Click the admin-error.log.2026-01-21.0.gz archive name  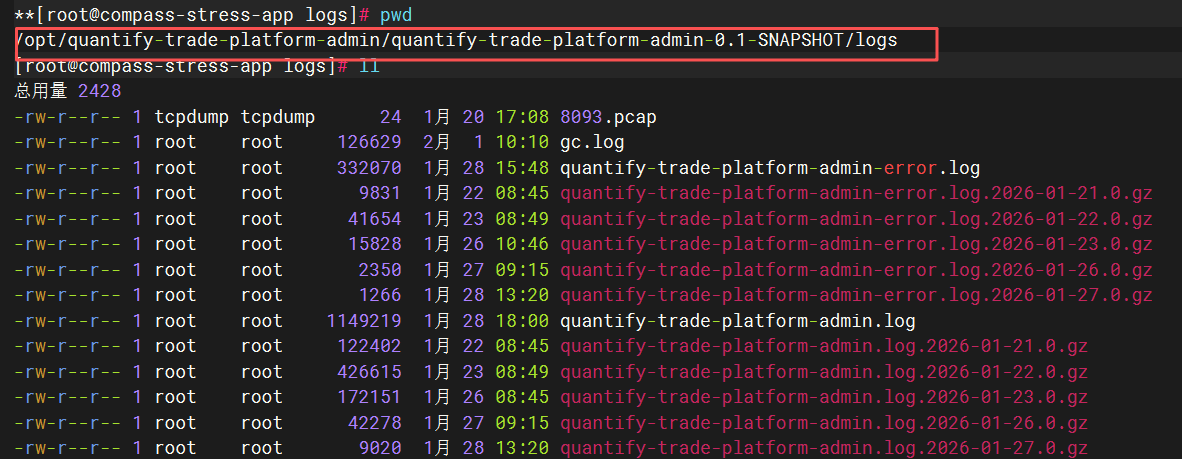pos(856,193)
